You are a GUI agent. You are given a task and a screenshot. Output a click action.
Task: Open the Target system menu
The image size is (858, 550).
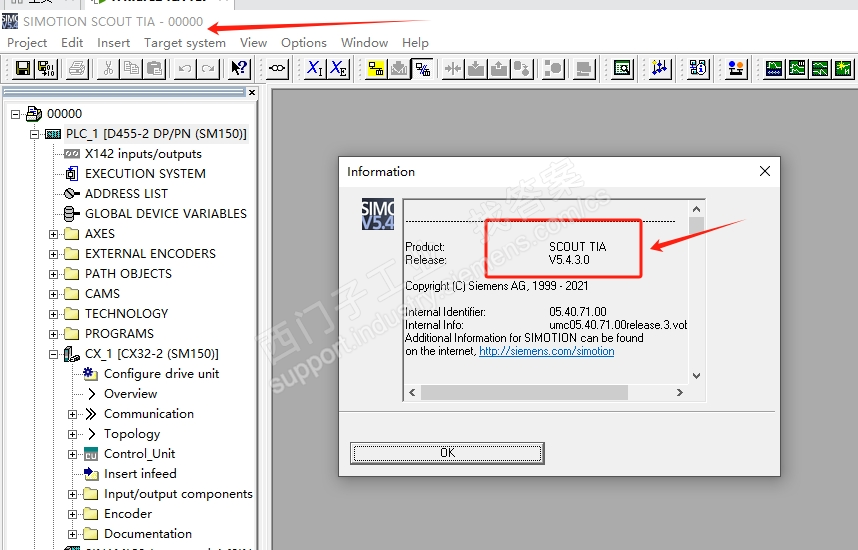[x=184, y=43]
